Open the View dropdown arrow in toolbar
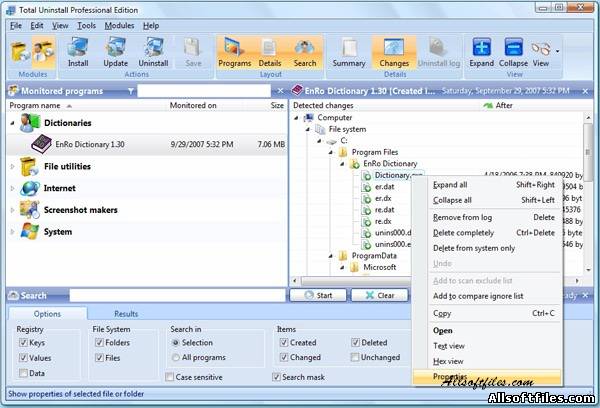This screenshot has height=408, width=600. 557,51
